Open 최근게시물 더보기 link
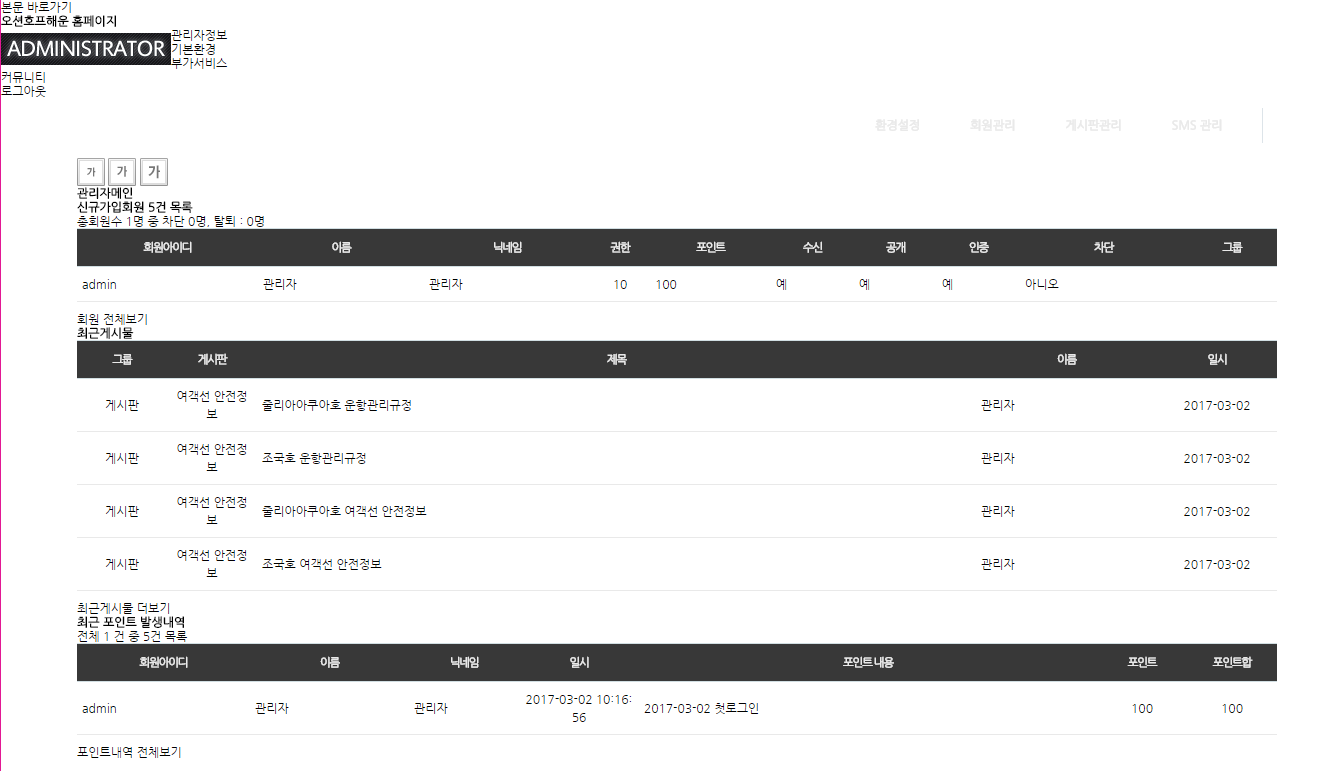Screen dimensions: 1319x771 pos(123,608)
